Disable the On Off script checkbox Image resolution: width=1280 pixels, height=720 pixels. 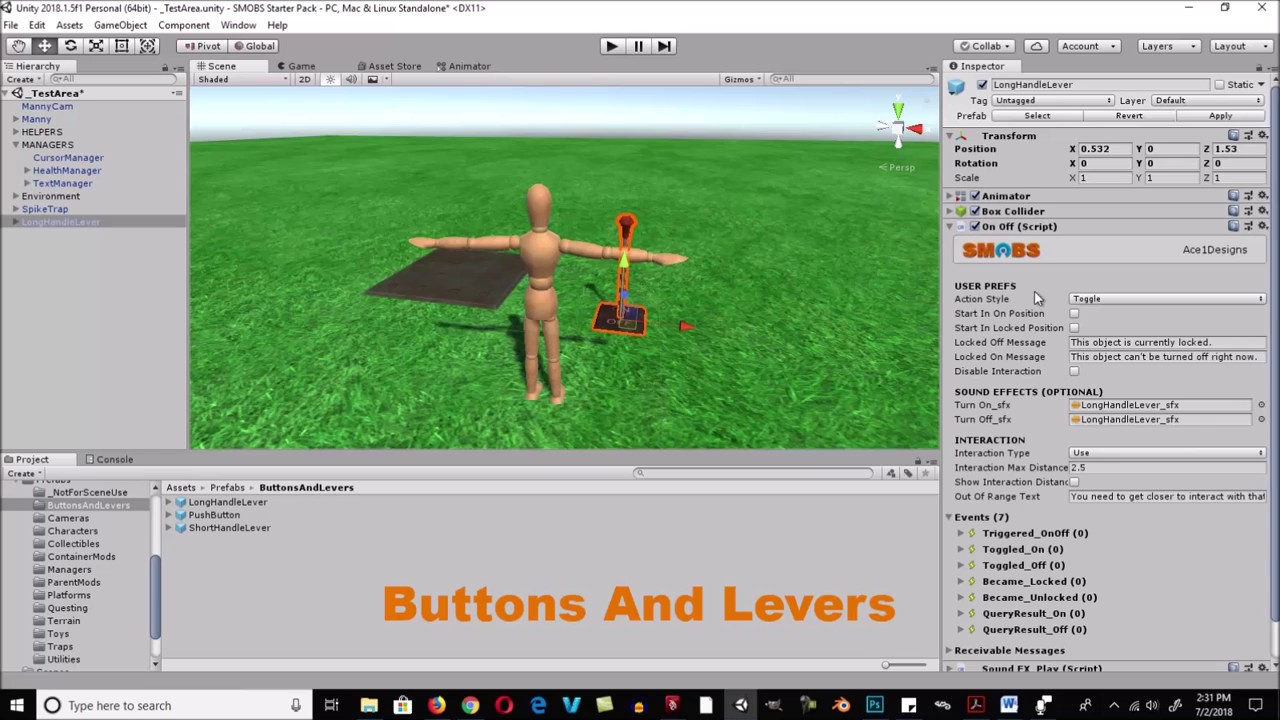point(975,226)
